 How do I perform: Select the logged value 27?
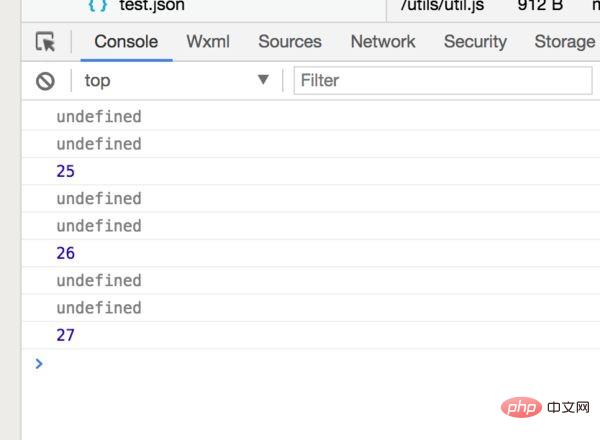tap(65, 335)
